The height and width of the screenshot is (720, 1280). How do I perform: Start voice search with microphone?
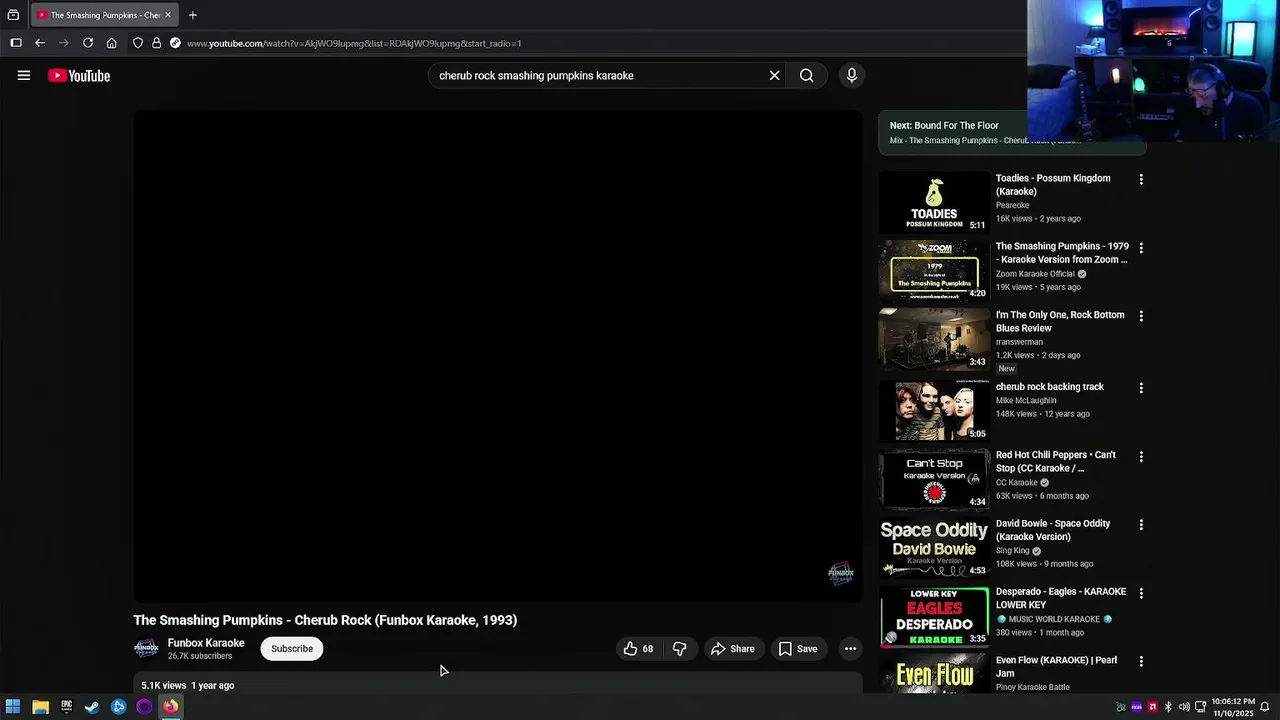(852, 75)
